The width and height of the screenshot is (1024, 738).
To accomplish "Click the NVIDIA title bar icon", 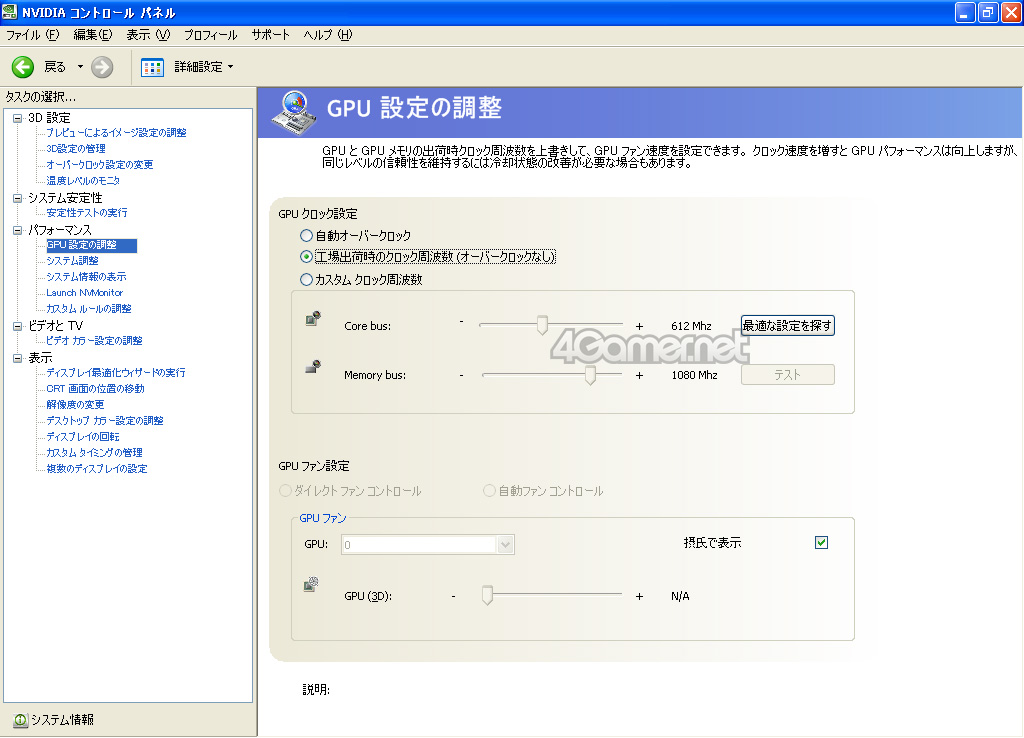I will [10, 12].
